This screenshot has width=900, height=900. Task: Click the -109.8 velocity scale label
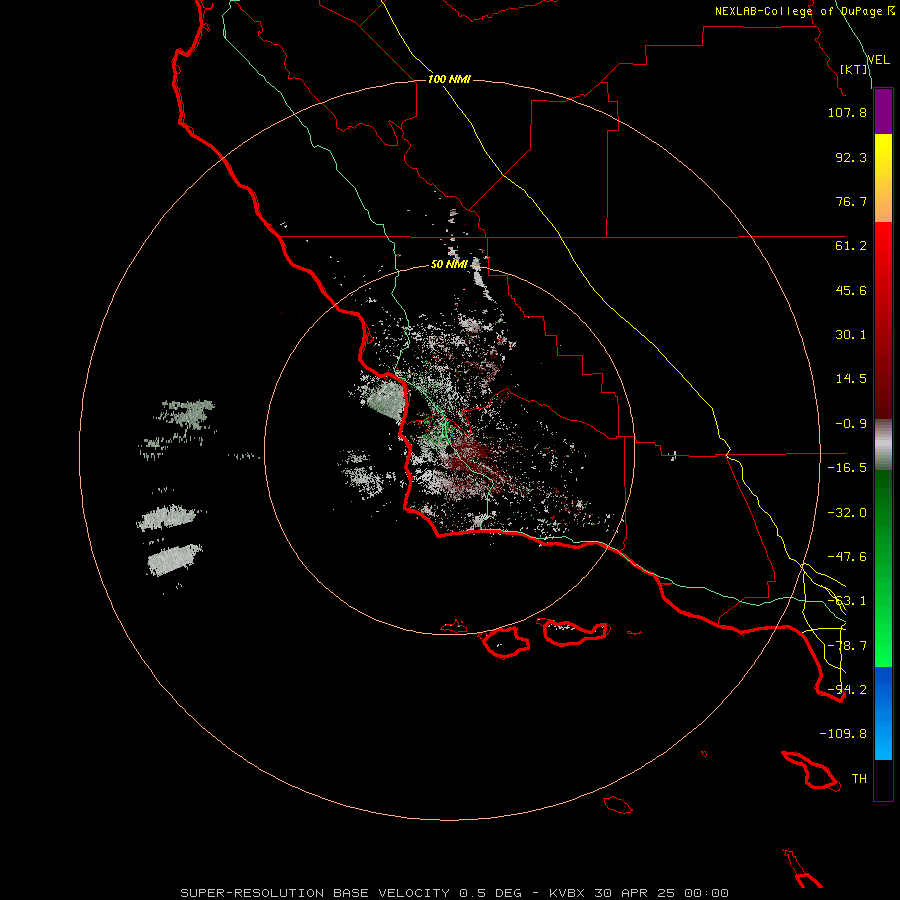pyautogui.click(x=843, y=734)
